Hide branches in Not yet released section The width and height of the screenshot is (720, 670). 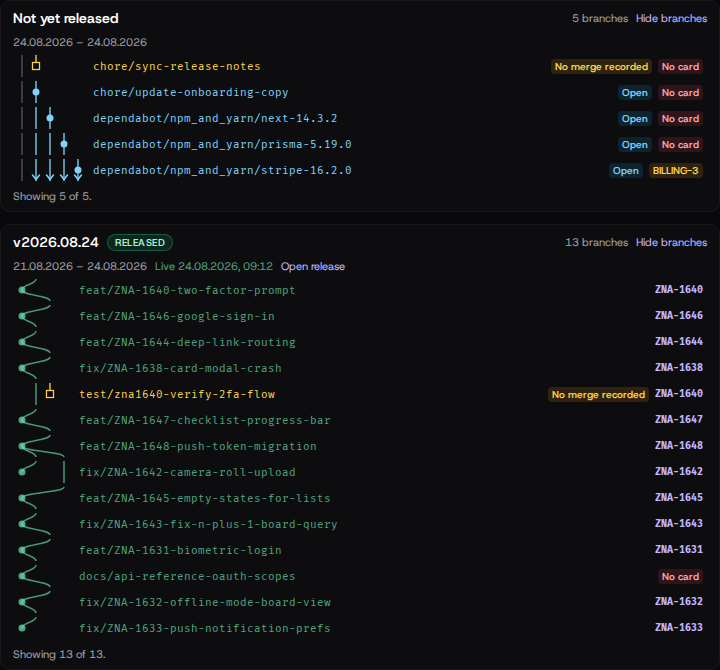click(x=671, y=18)
